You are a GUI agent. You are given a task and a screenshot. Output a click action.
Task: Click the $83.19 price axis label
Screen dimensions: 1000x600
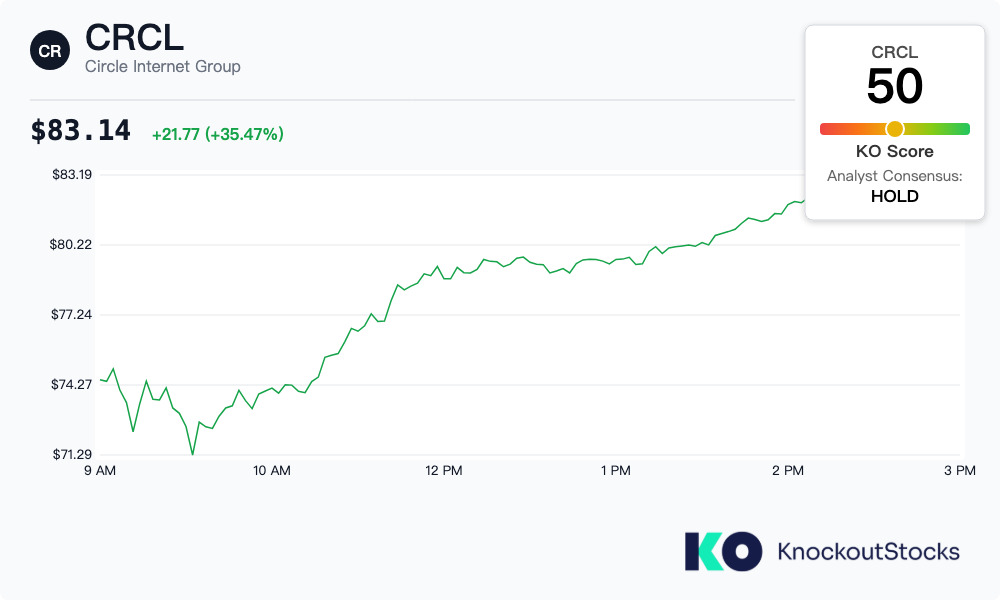pyautogui.click(x=69, y=174)
